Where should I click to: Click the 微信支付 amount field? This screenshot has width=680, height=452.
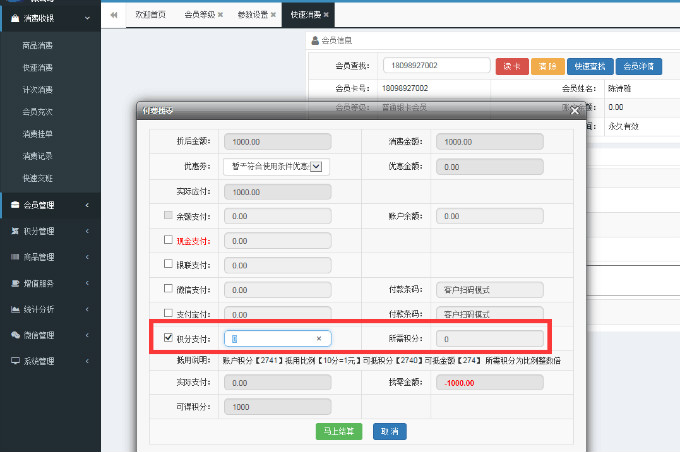278,290
